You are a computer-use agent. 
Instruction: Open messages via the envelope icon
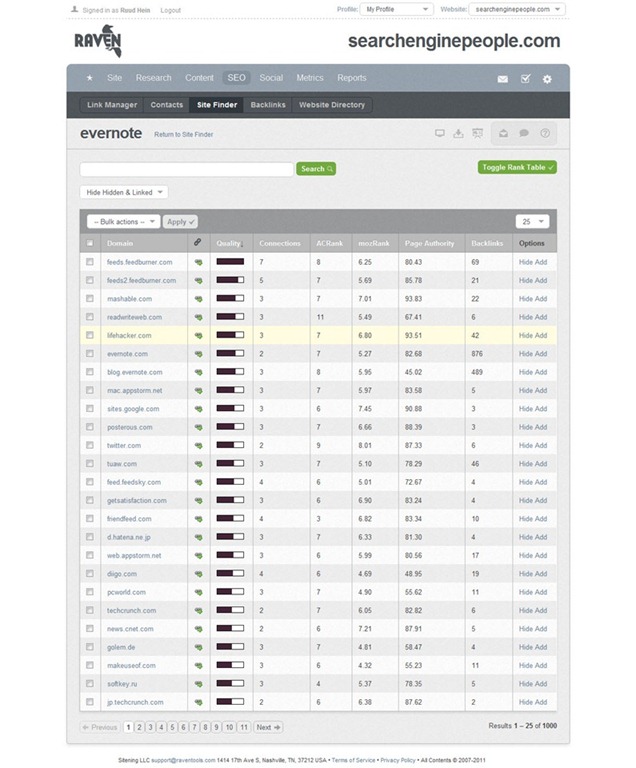(x=503, y=79)
